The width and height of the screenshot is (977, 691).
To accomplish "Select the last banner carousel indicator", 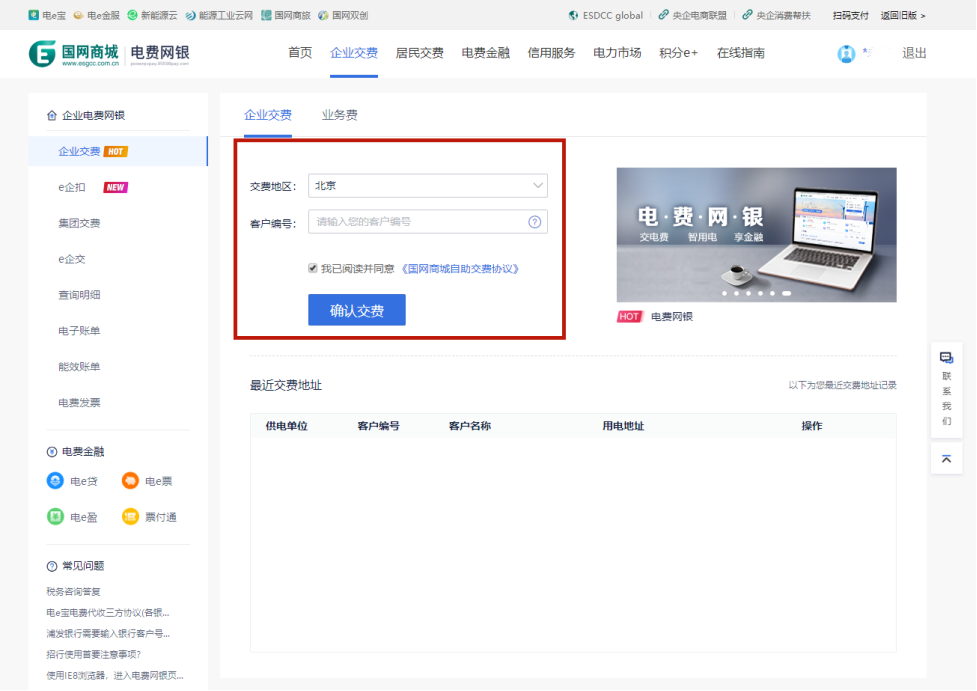I will pos(787,293).
